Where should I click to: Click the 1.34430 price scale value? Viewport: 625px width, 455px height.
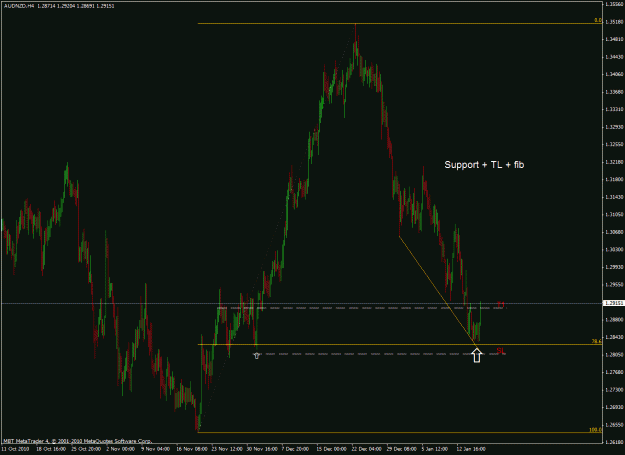614,57
